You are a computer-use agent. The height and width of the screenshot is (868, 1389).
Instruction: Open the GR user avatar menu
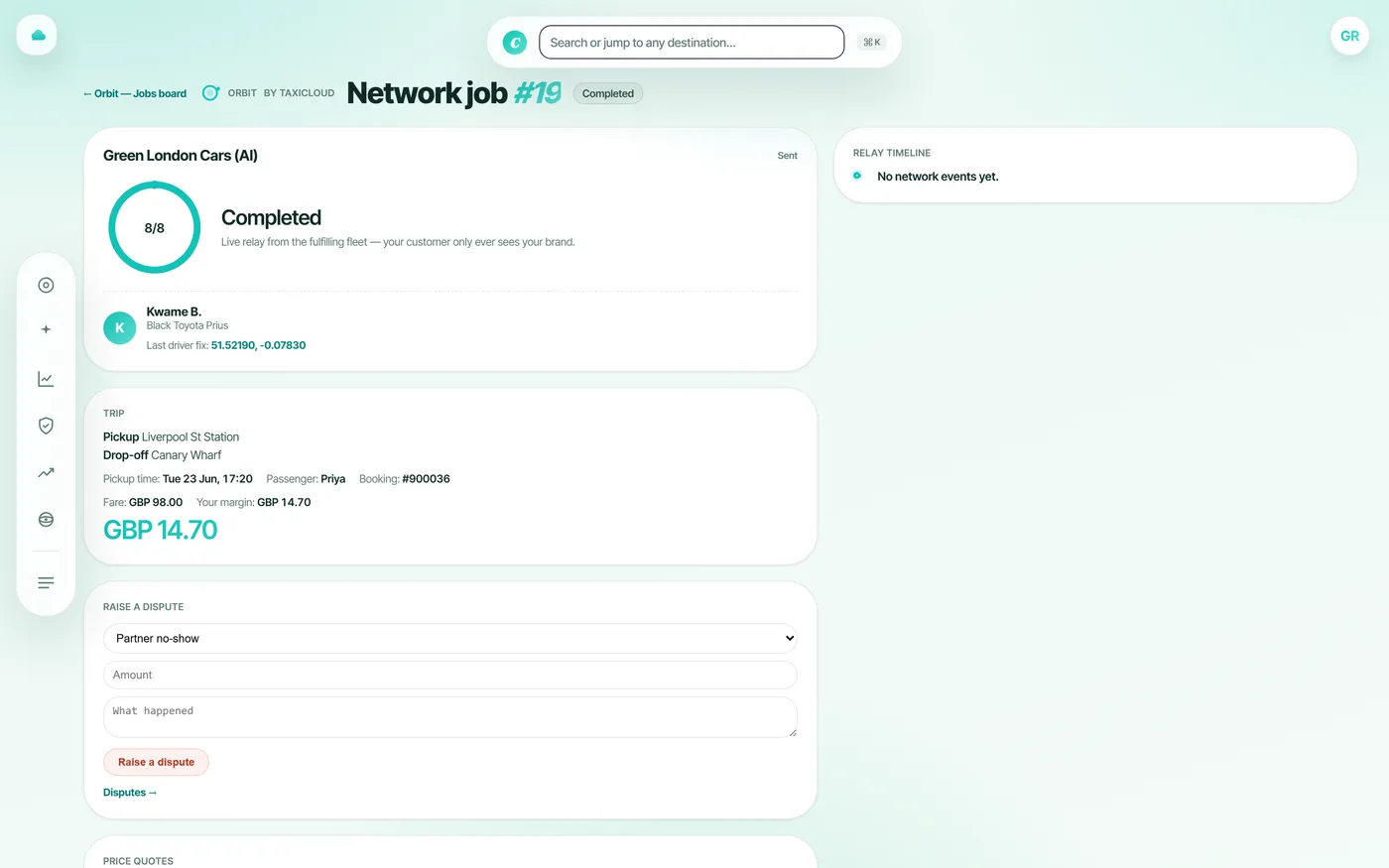(x=1349, y=36)
